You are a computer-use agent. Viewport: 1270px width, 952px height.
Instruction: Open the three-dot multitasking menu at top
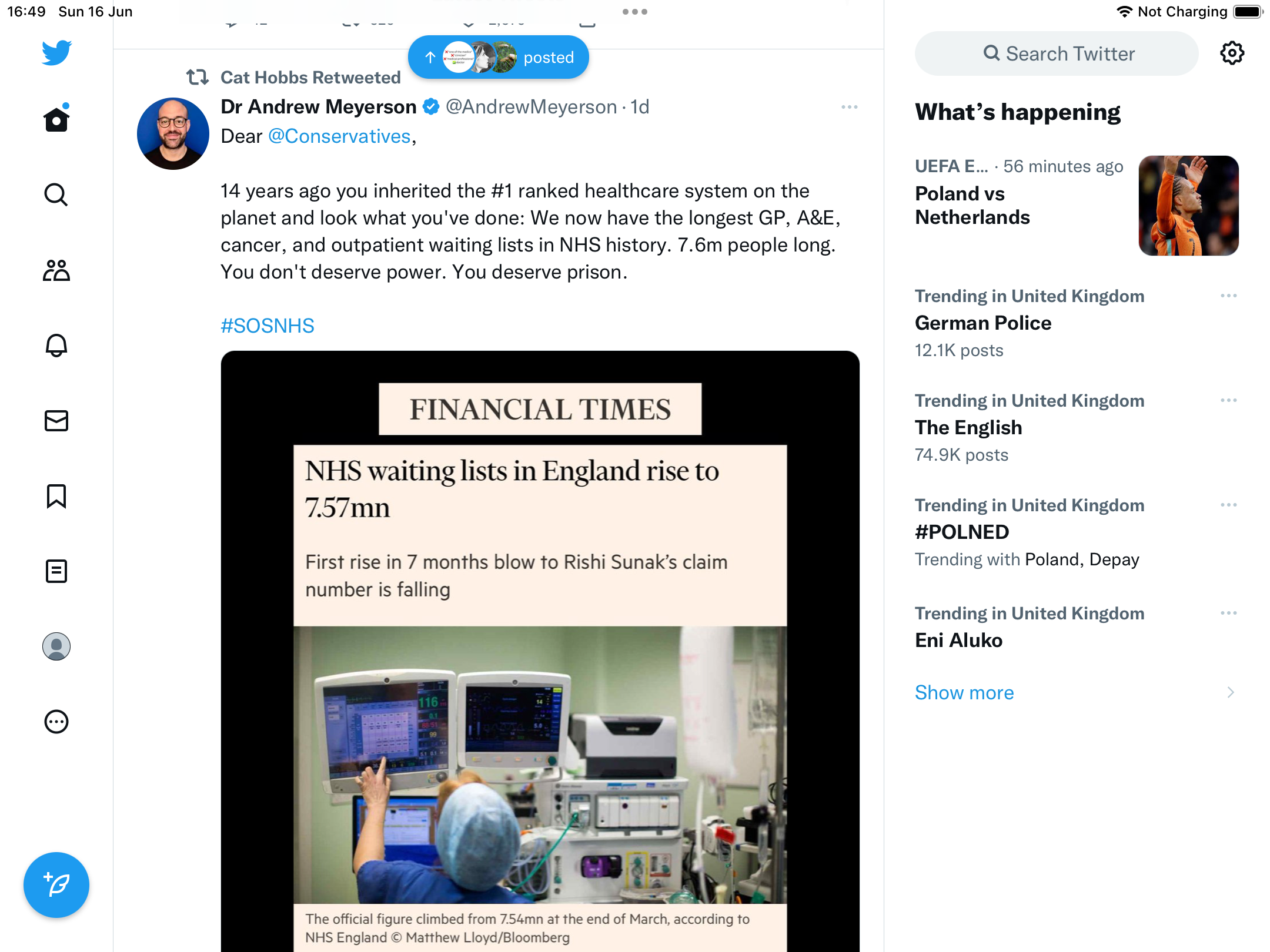pyautogui.click(x=635, y=12)
